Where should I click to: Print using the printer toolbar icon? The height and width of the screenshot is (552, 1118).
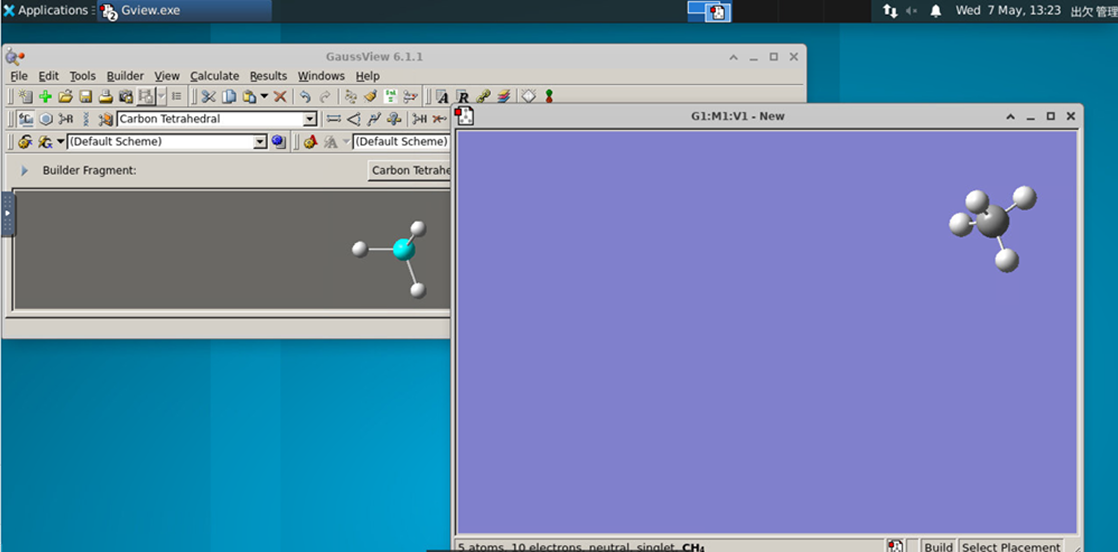106,96
